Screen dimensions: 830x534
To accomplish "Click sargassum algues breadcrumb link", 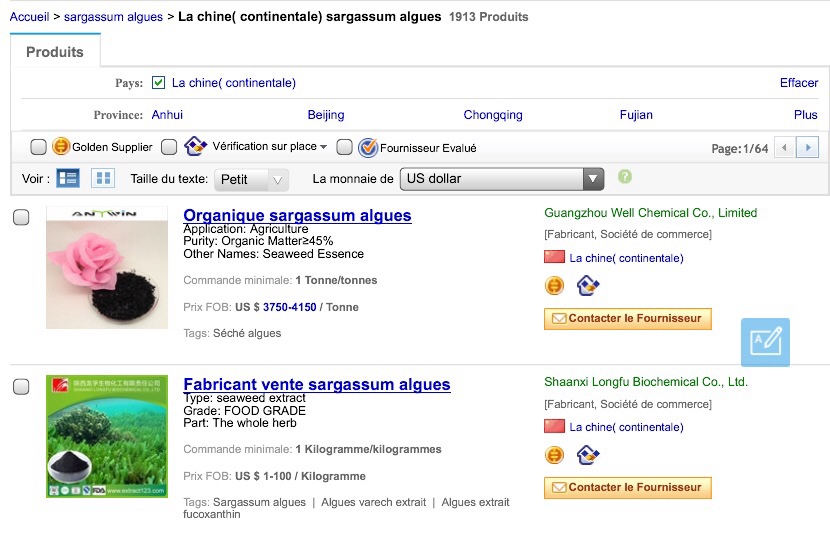I will pos(113,17).
